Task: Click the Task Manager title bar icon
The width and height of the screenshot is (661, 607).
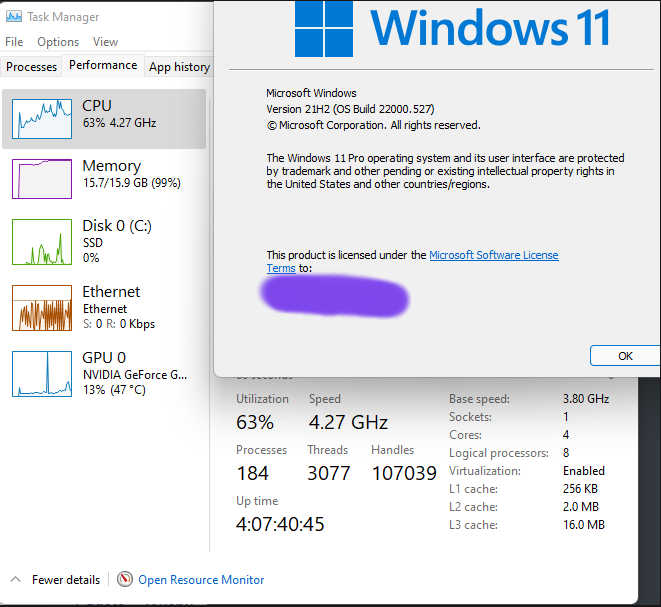Action: 14,16
